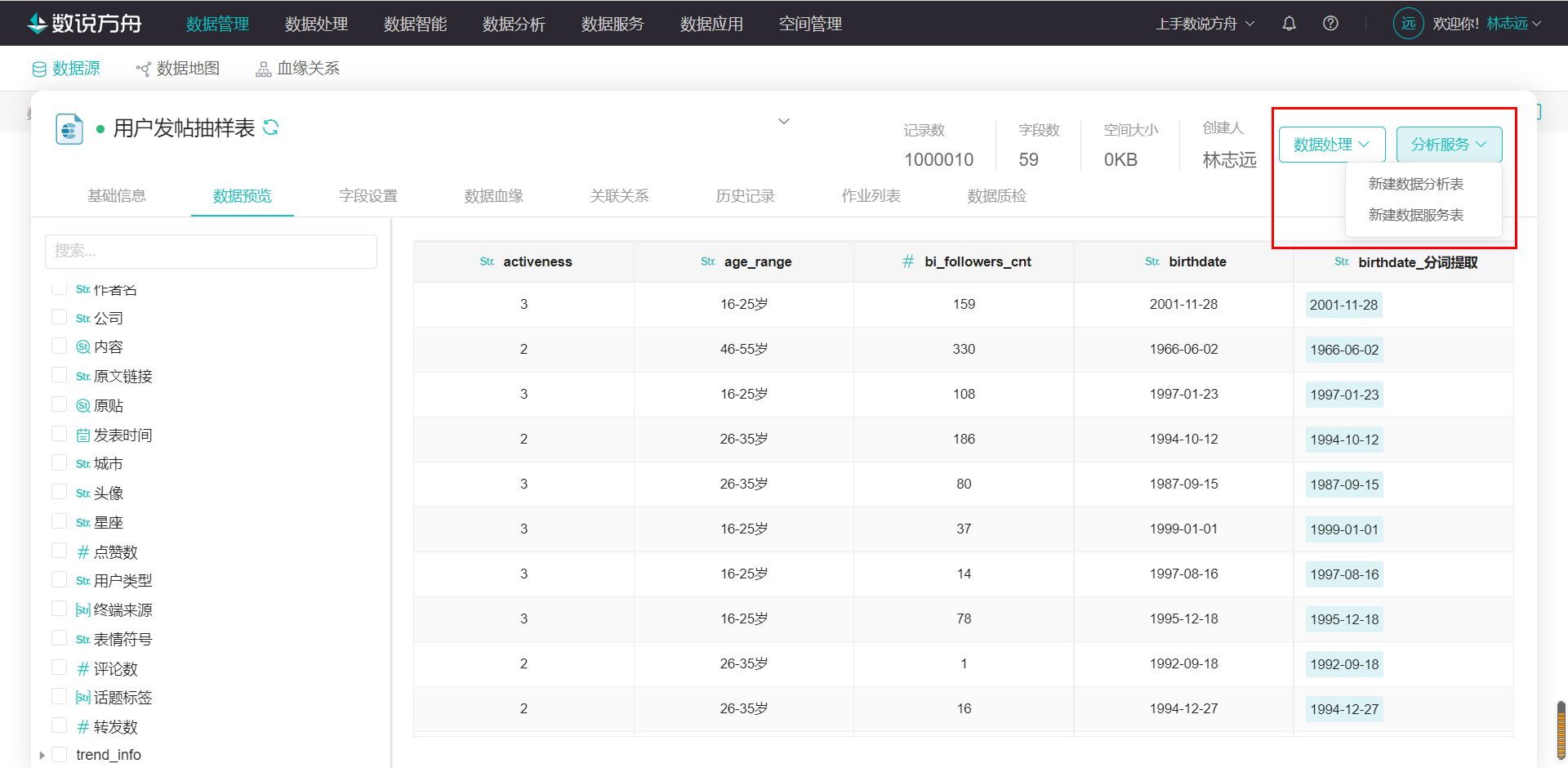
Task: Open the 林志远 user menu
Action: (1513, 24)
